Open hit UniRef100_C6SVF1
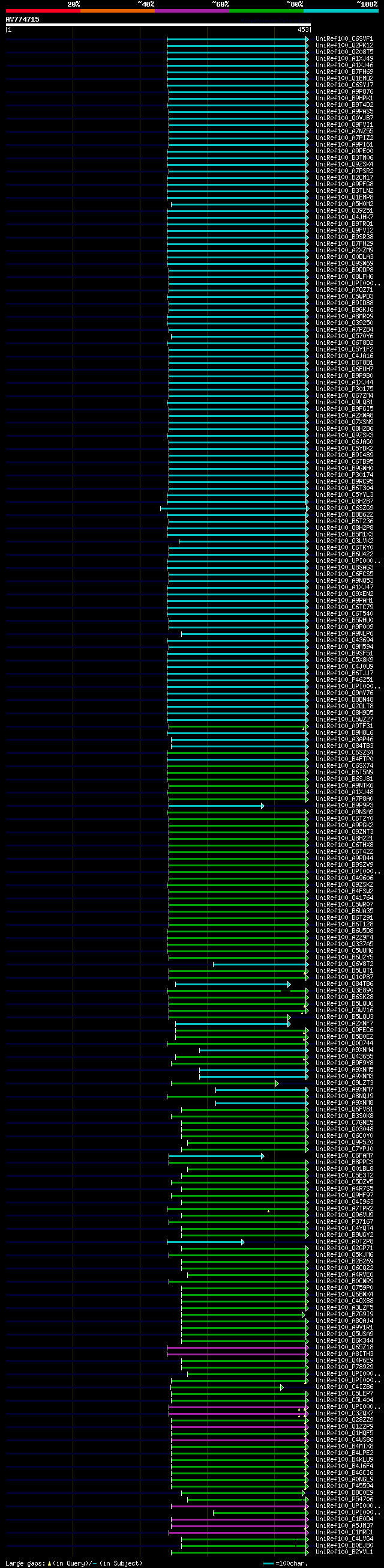The width and height of the screenshot is (384, 1568). click(344, 38)
